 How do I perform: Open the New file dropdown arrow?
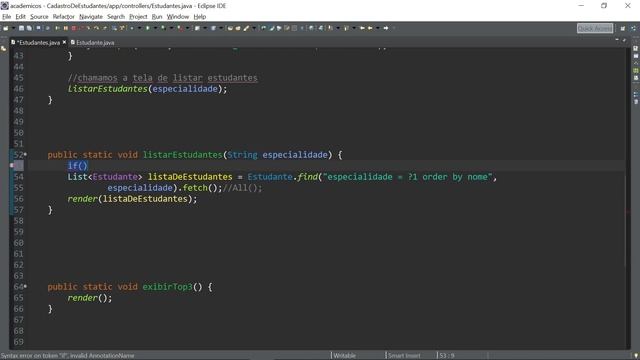13,28
